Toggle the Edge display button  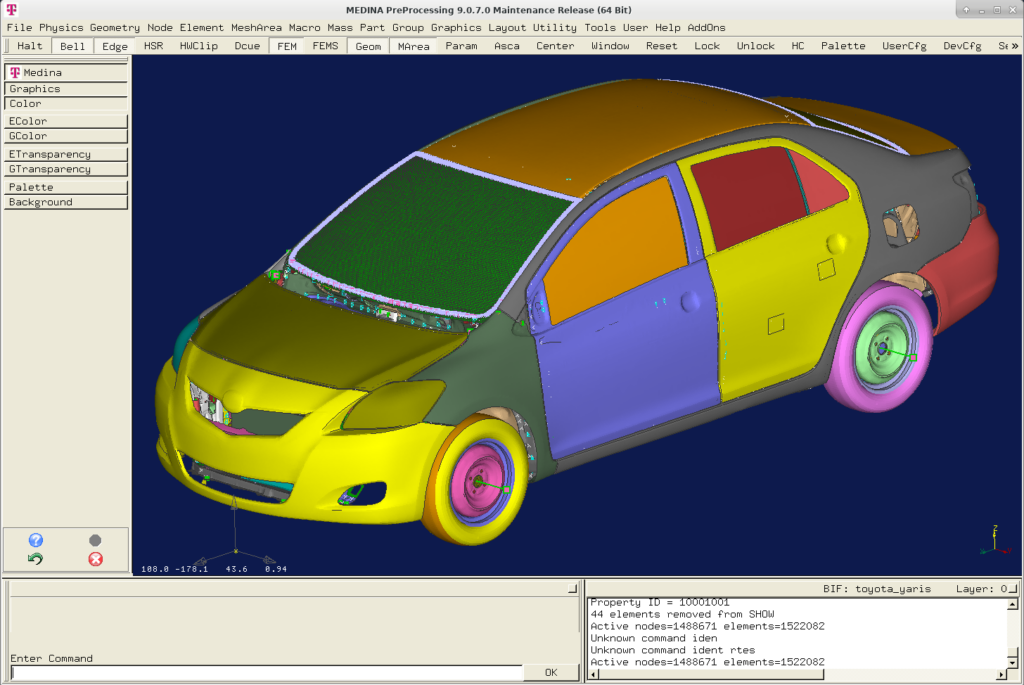(115, 46)
